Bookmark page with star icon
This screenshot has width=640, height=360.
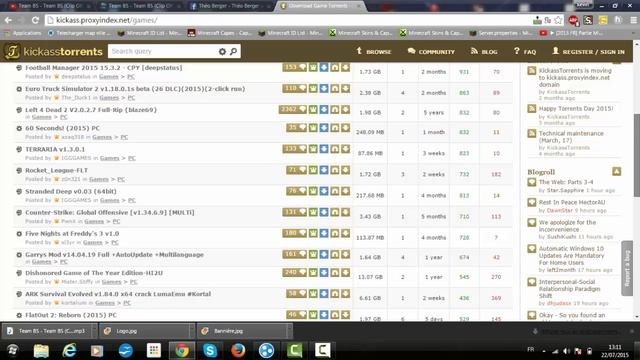pyautogui.click(x=558, y=20)
